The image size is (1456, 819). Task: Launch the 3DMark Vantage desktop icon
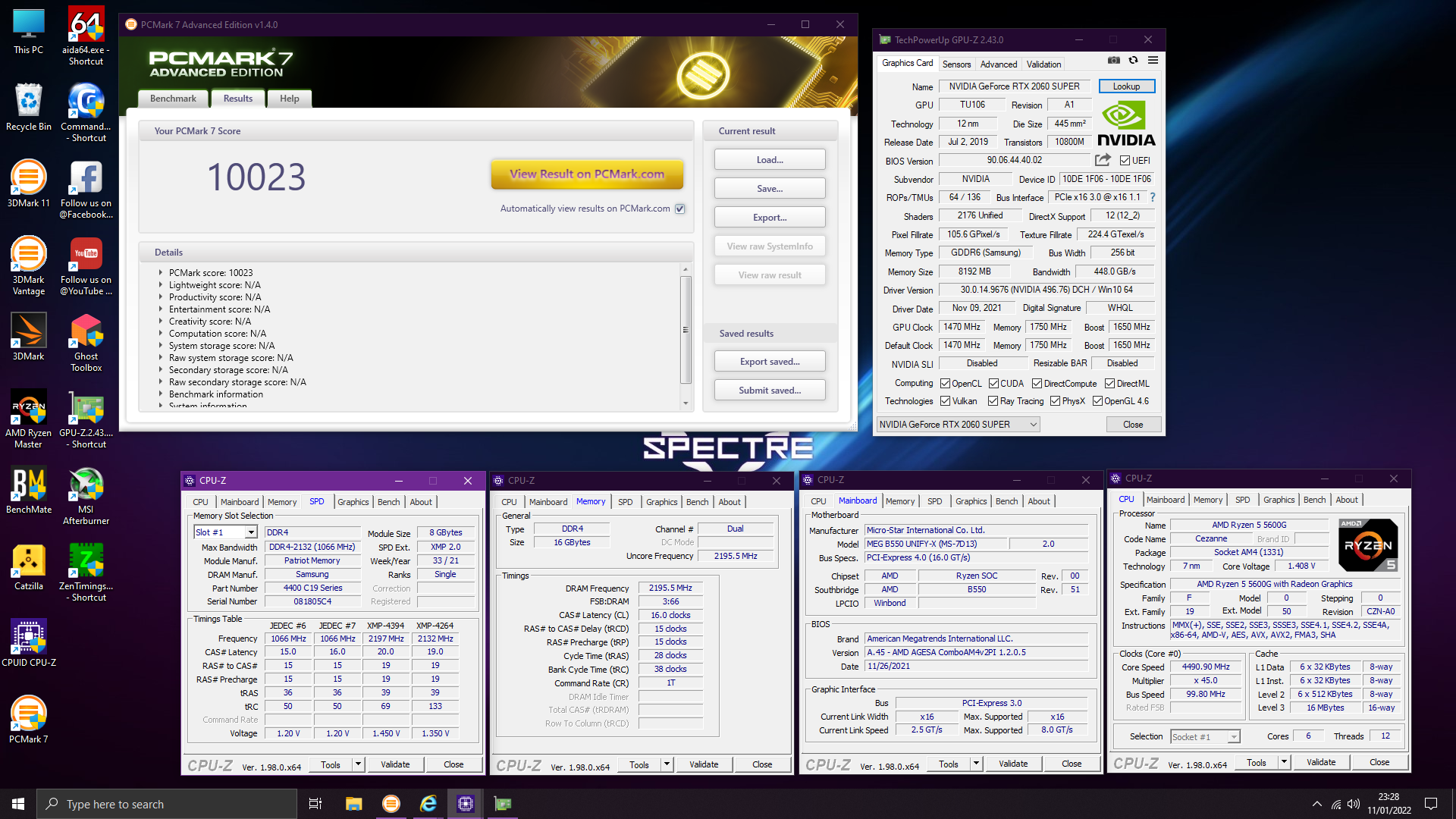[28, 266]
